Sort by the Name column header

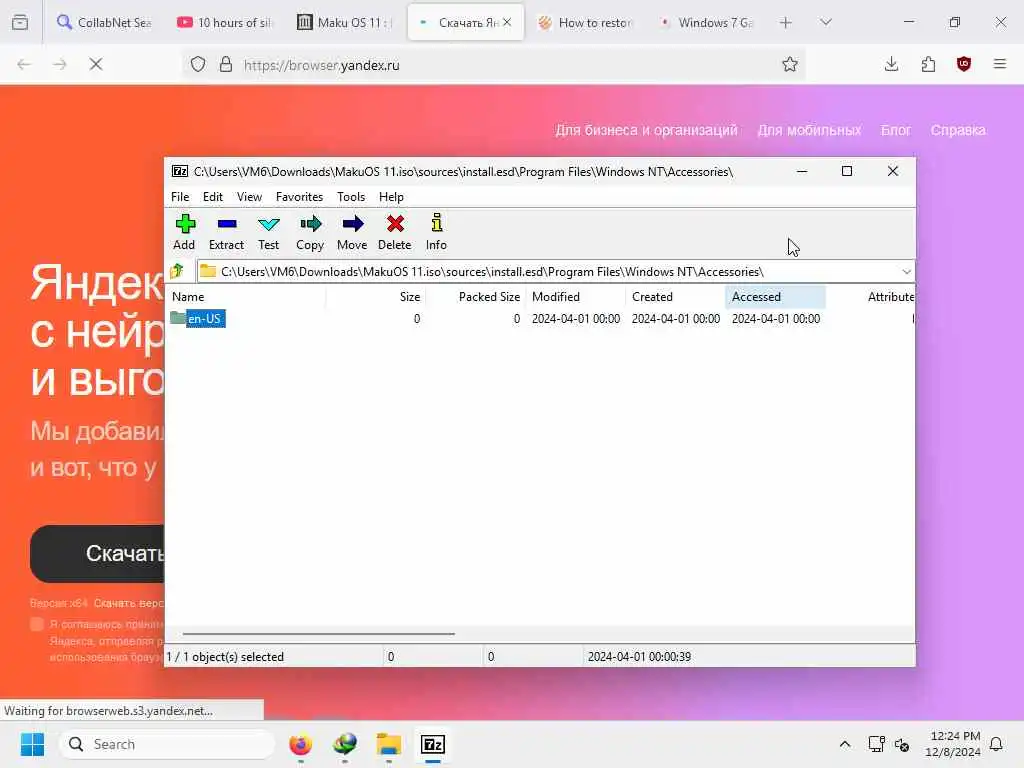[246, 296]
